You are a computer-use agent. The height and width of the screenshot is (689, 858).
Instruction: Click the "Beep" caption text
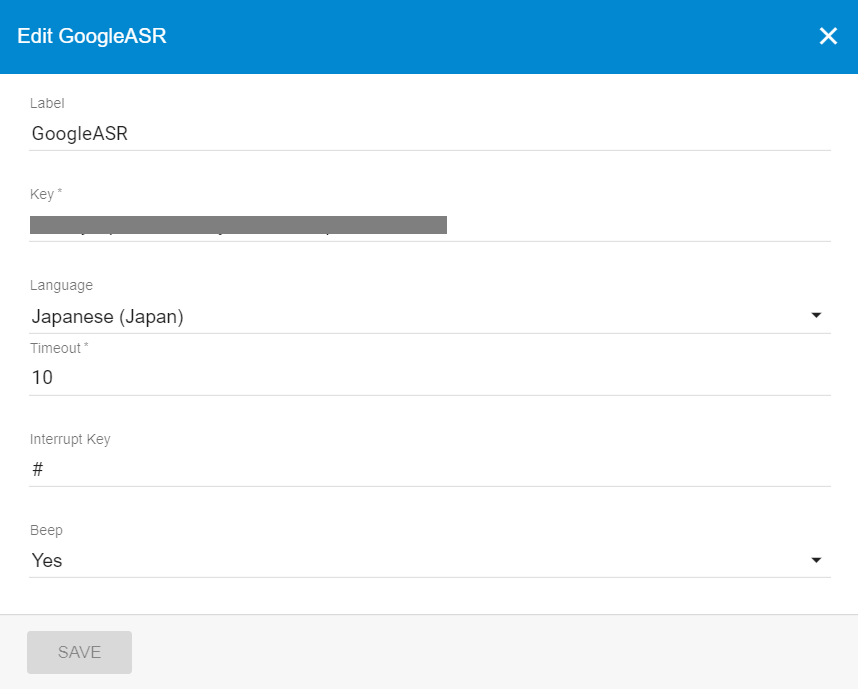coord(46,530)
